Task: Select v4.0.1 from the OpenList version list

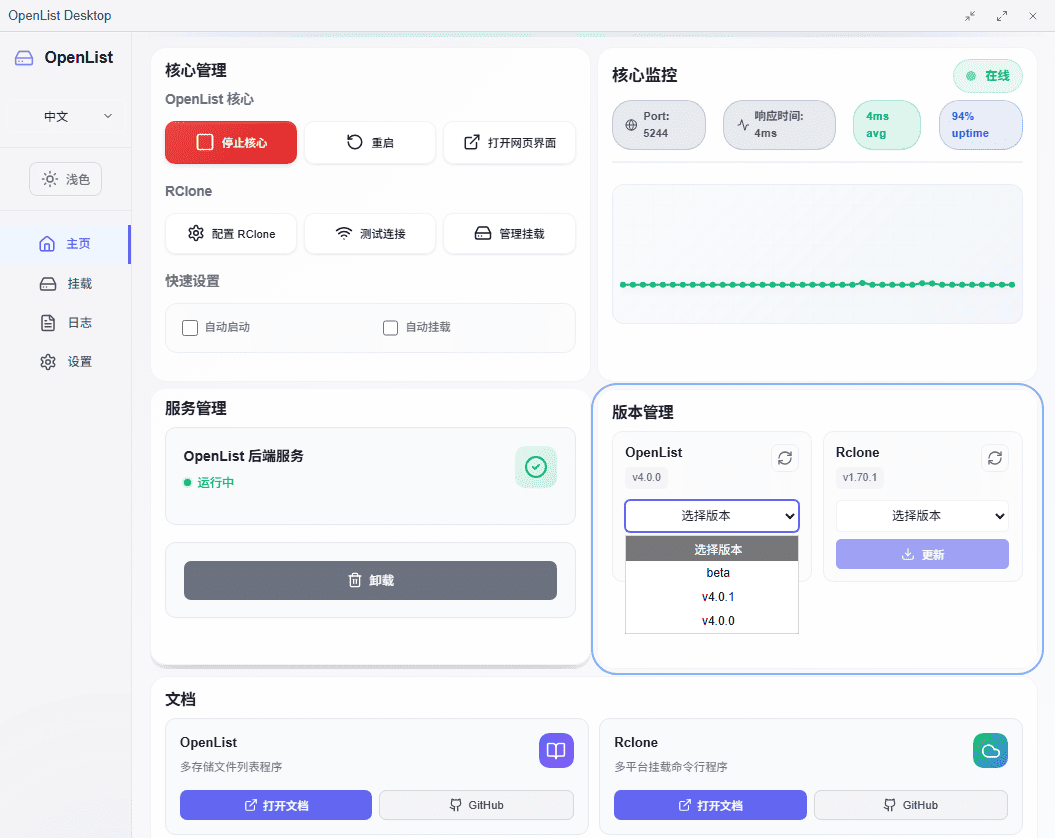Action: point(718,596)
